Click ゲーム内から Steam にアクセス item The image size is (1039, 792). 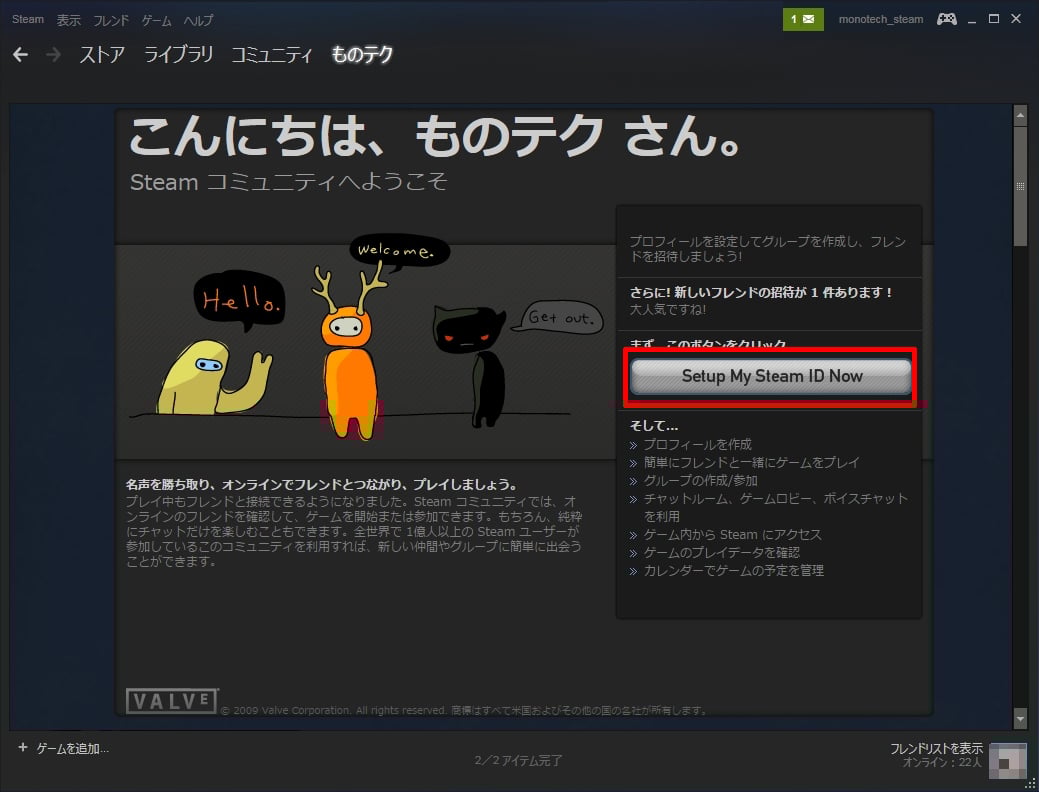732,534
